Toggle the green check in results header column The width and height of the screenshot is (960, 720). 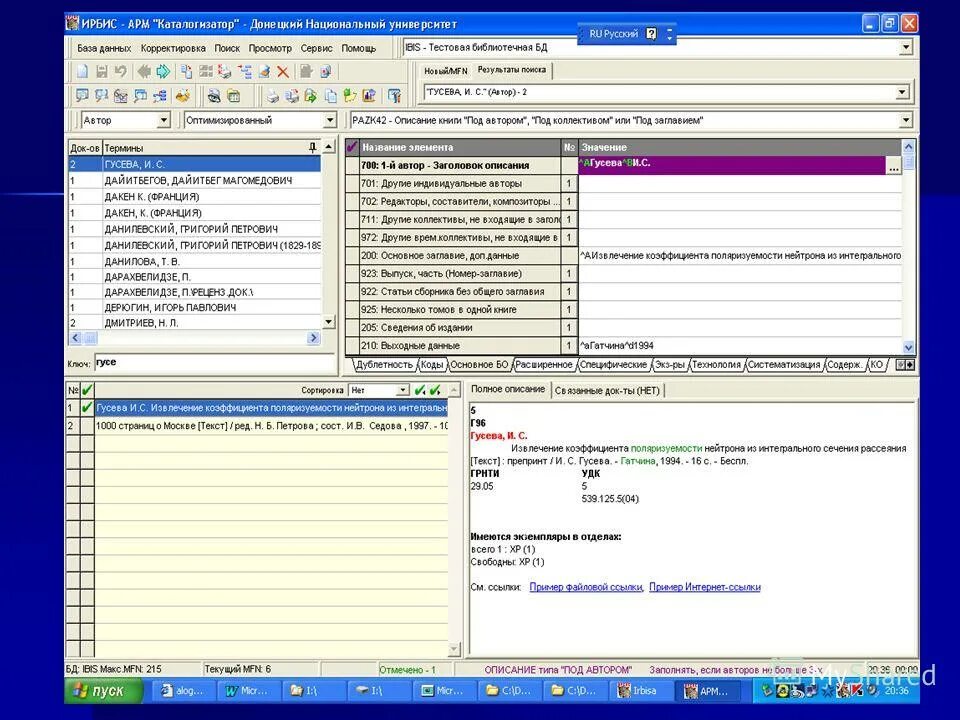click(x=88, y=390)
